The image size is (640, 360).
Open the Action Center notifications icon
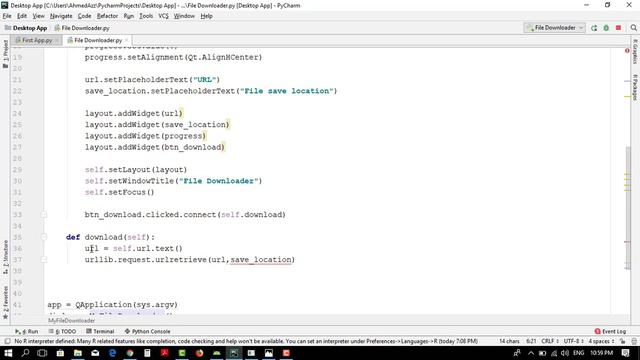coord(626,353)
